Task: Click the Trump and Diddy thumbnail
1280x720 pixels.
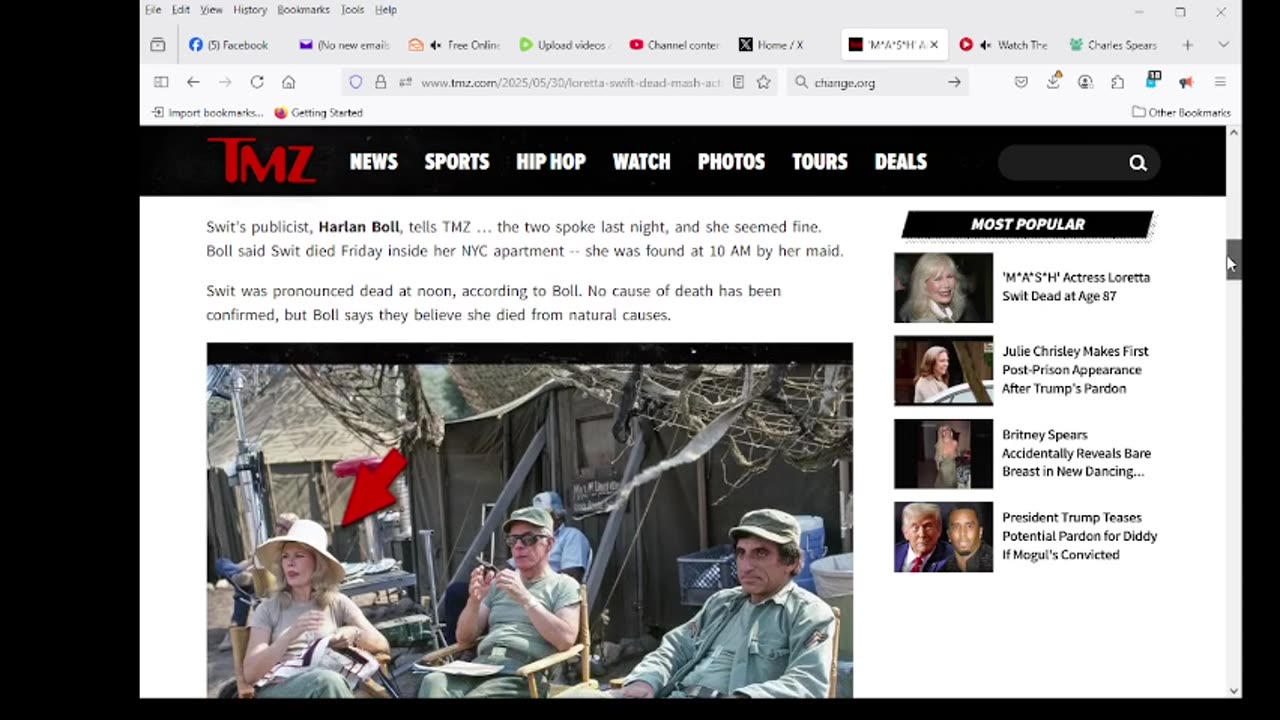Action: [943, 537]
